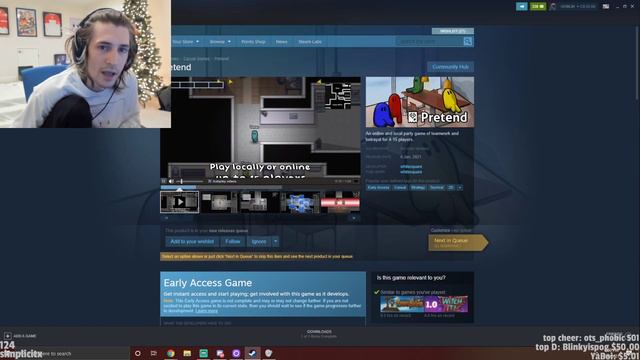Follow the Pretend game
Screen dimensions: 640x360
click(x=233, y=242)
